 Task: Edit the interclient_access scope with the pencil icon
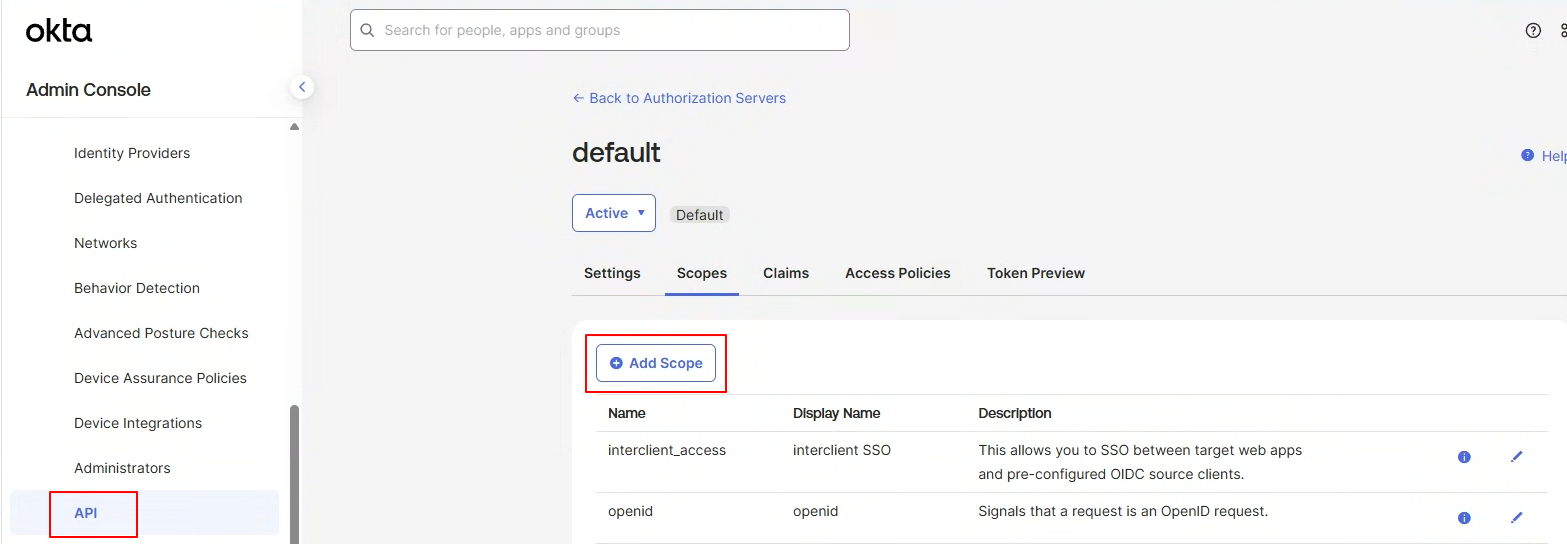pos(1516,457)
